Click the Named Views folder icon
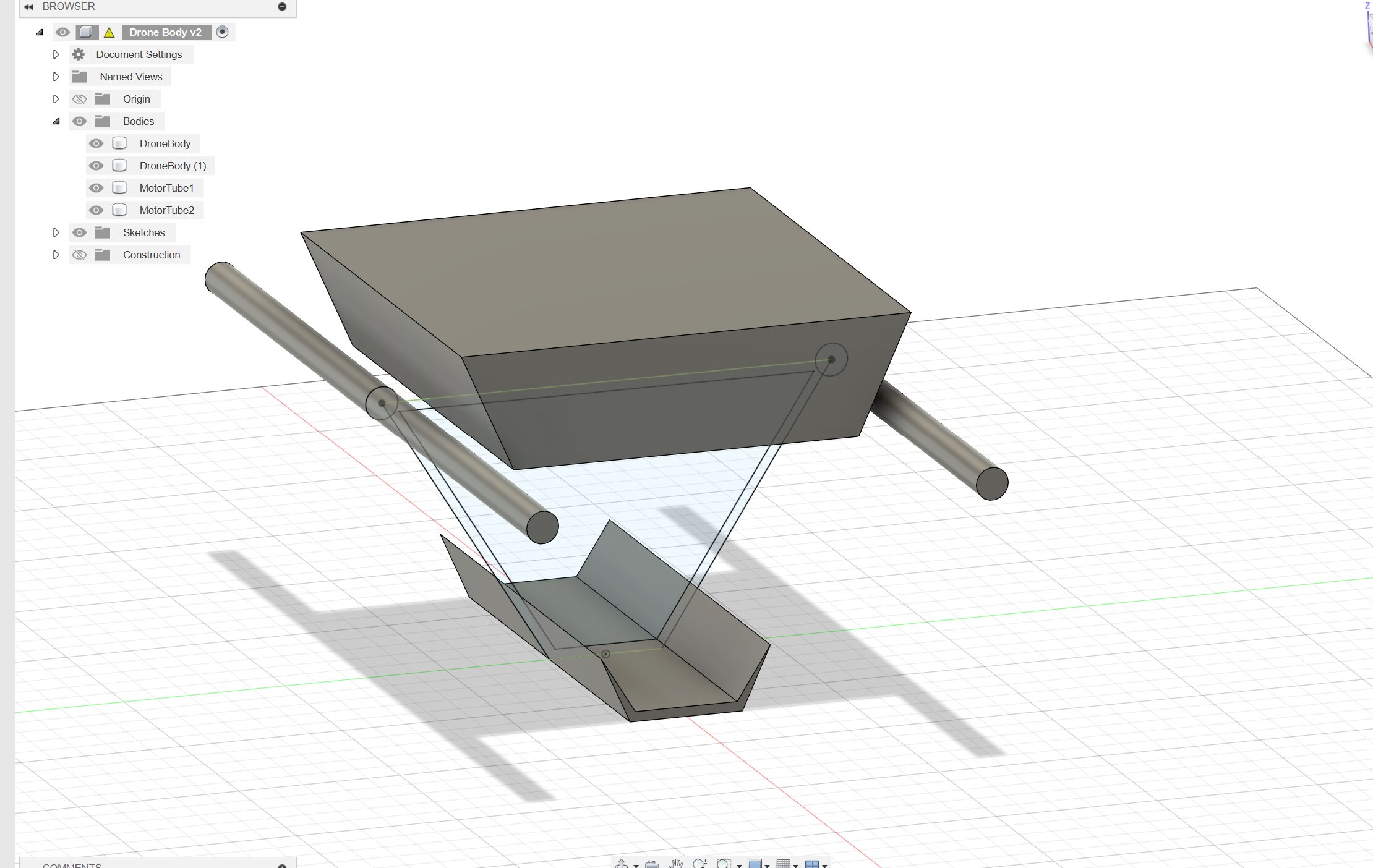This screenshot has width=1373, height=868. (79, 77)
